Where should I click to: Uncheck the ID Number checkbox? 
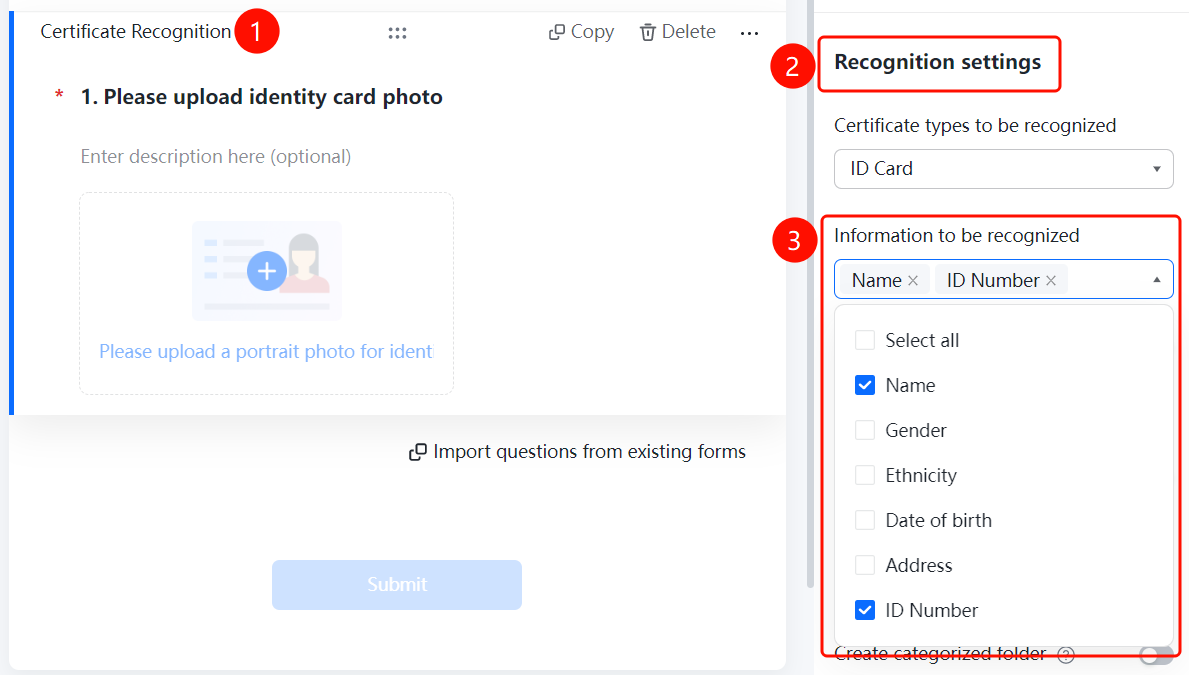point(864,611)
